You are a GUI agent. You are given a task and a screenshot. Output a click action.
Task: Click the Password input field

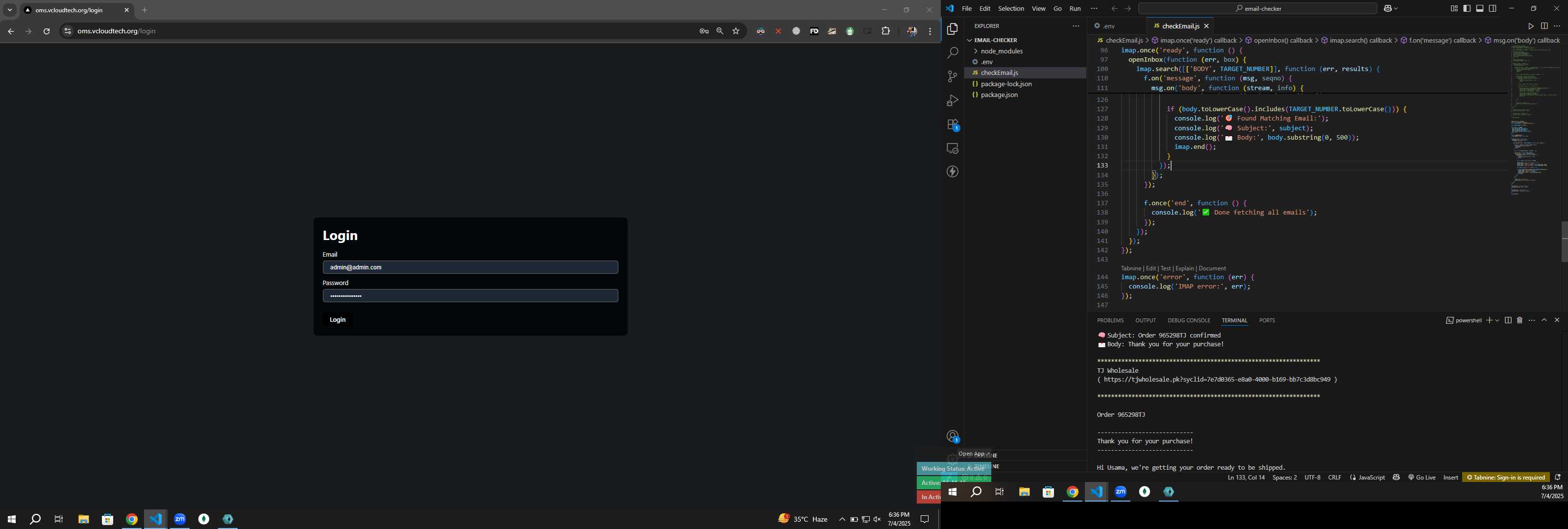[x=470, y=296]
